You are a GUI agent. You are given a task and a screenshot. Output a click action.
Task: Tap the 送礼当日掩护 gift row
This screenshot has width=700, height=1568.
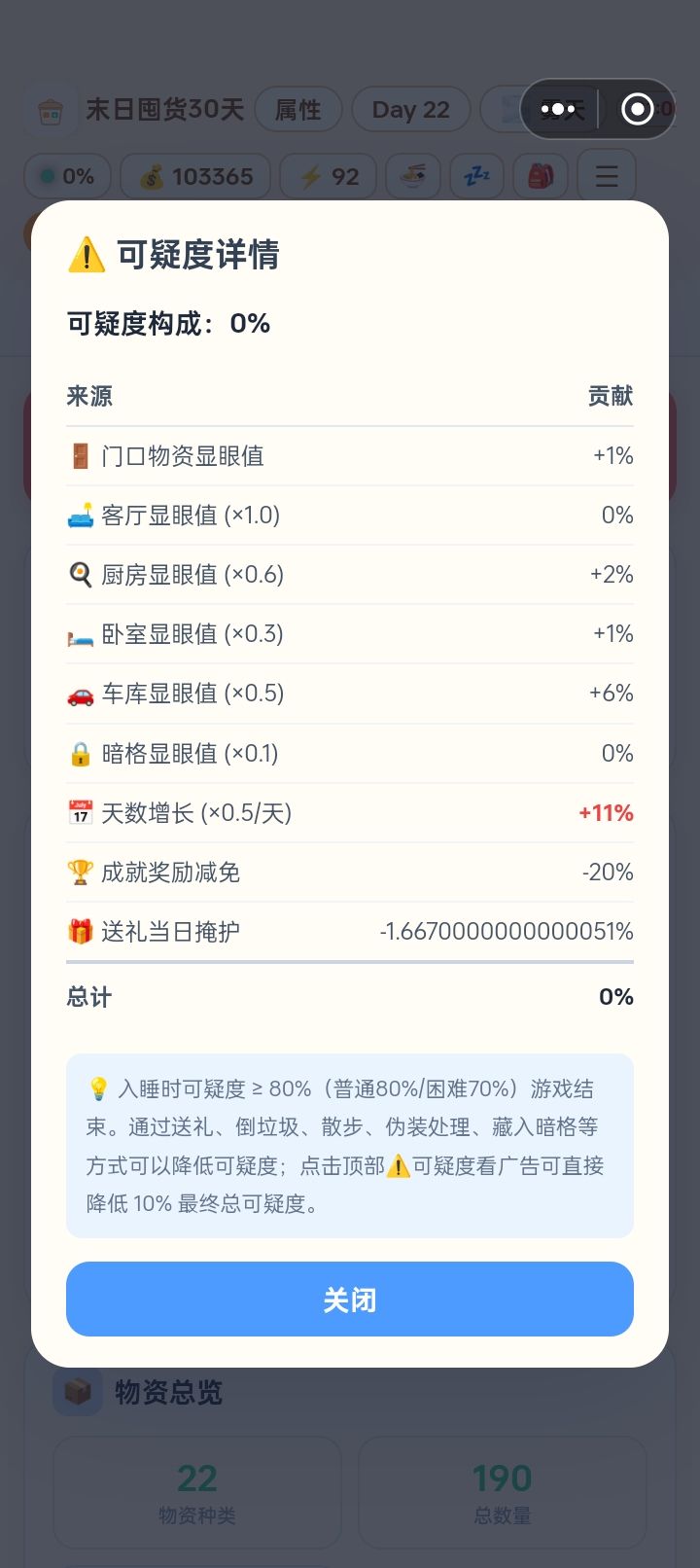tap(350, 932)
